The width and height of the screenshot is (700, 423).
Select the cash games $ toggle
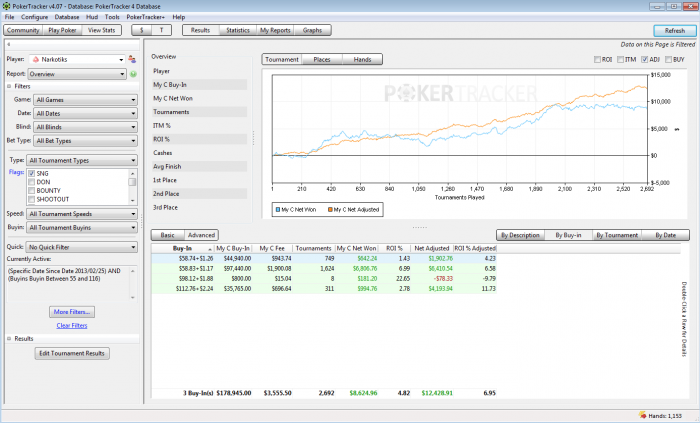coord(142,30)
